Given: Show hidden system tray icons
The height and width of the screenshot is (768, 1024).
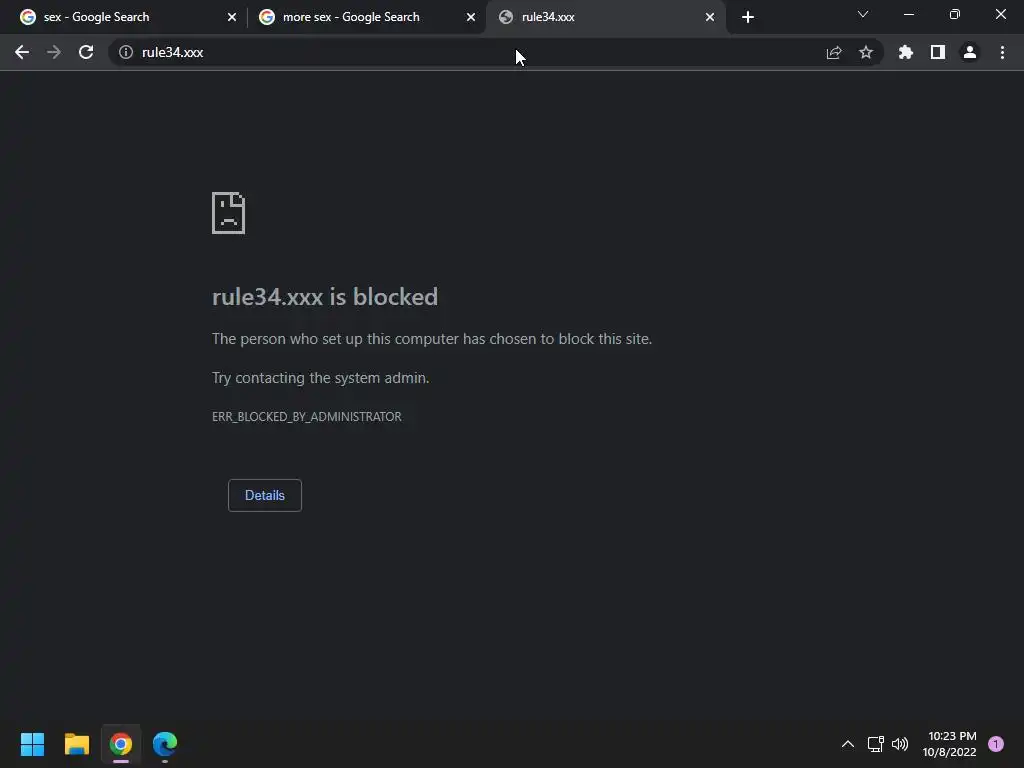Looking at the screenshot, I should 848,744.
